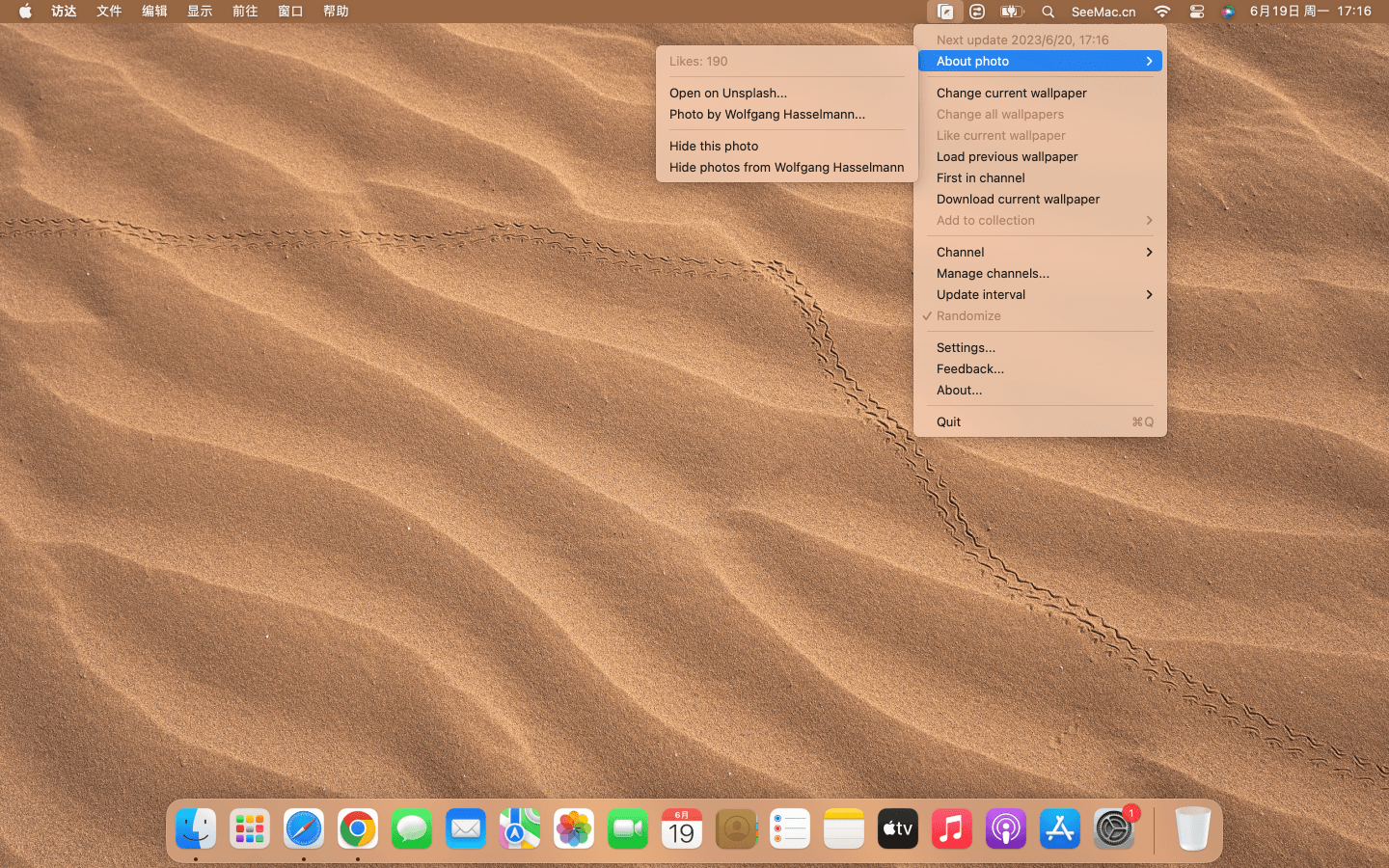Open the Trash in the Dock

(x=1192, y=829)
